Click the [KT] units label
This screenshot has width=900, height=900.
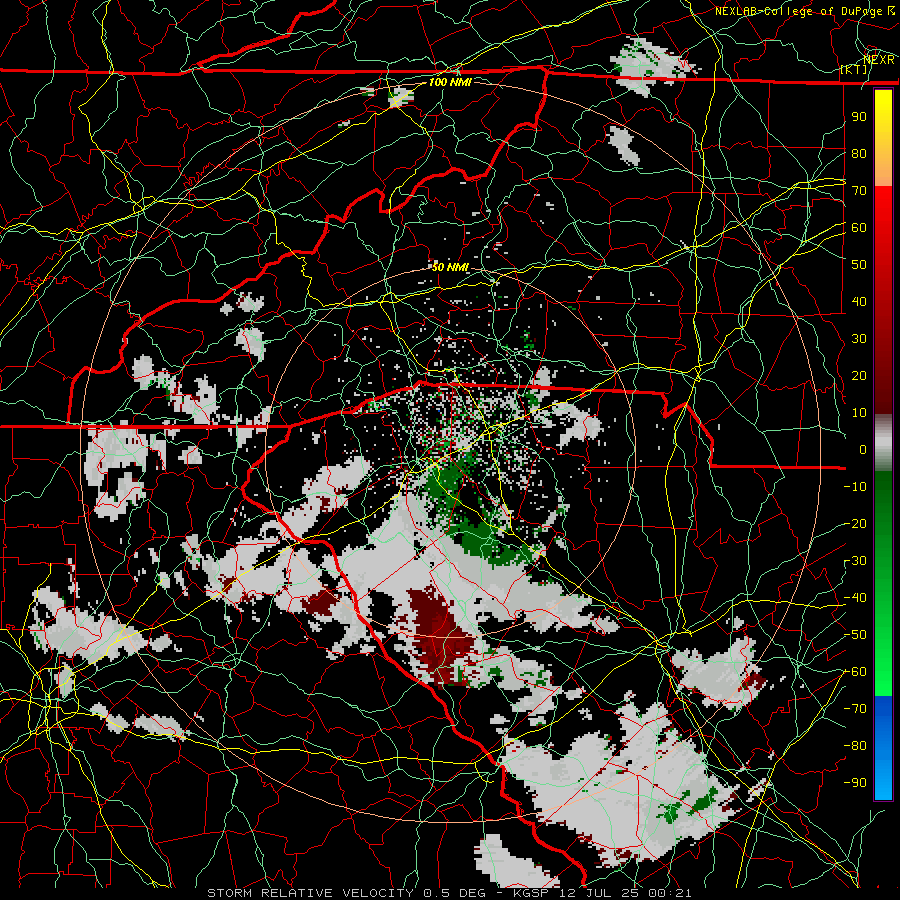coord(854,70)
